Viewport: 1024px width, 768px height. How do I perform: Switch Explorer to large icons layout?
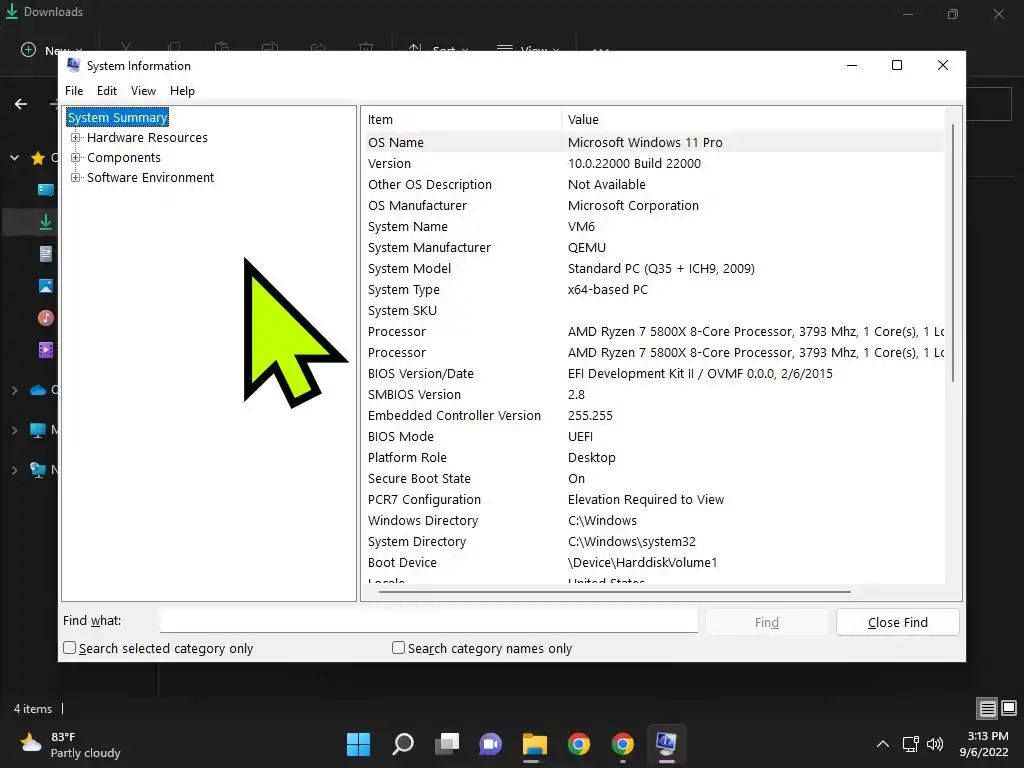click(1009, 709)
